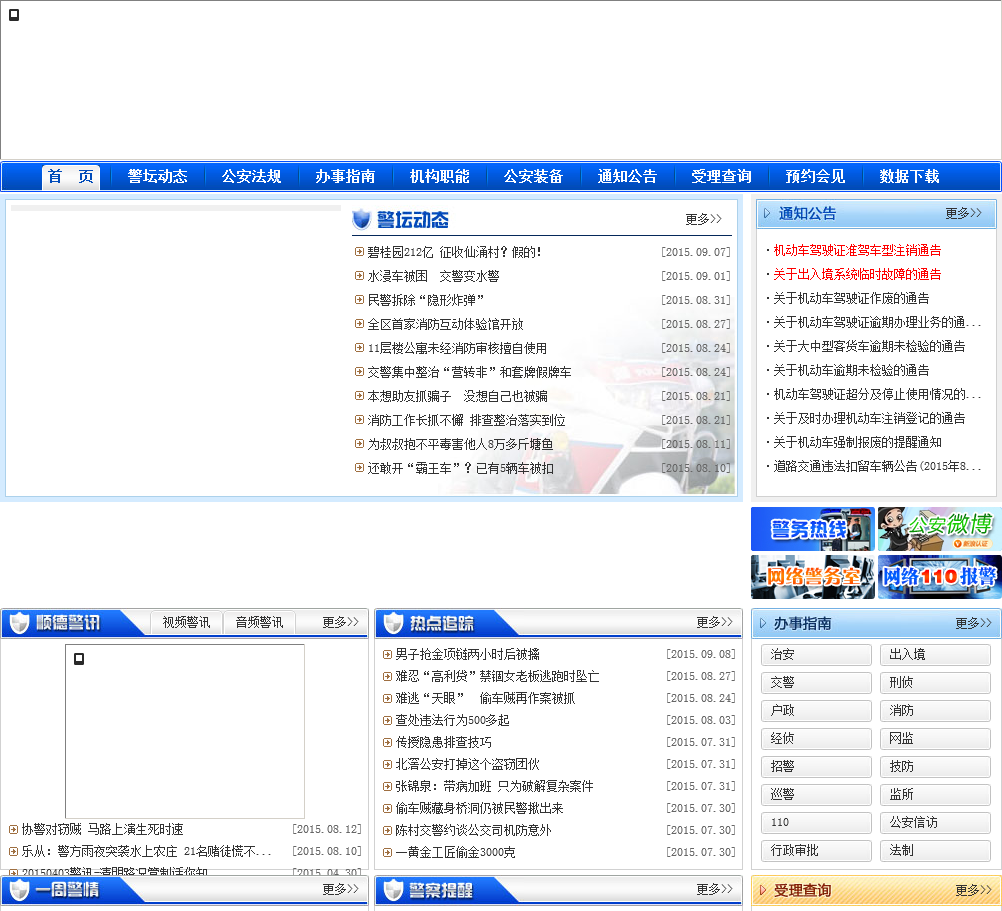1002x911 pixels.
Task: Open article 协警对窃贼 马路上演生死时速
Action: [x=102, y=829]
